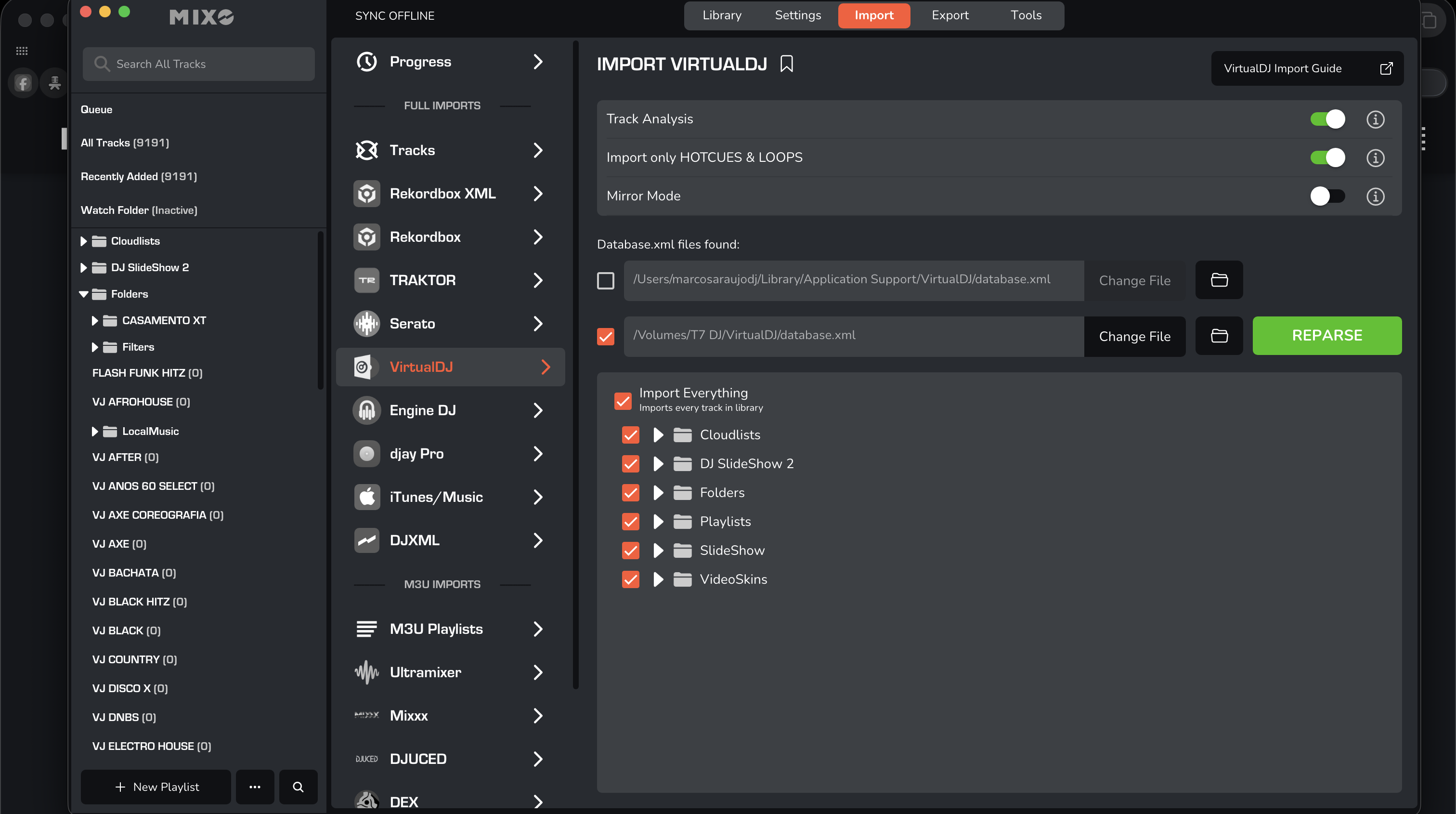This screenshot has height=814, width=1456.
Task: Uncheck the VideoSkins import checkbox
Action: click(631, 579)
